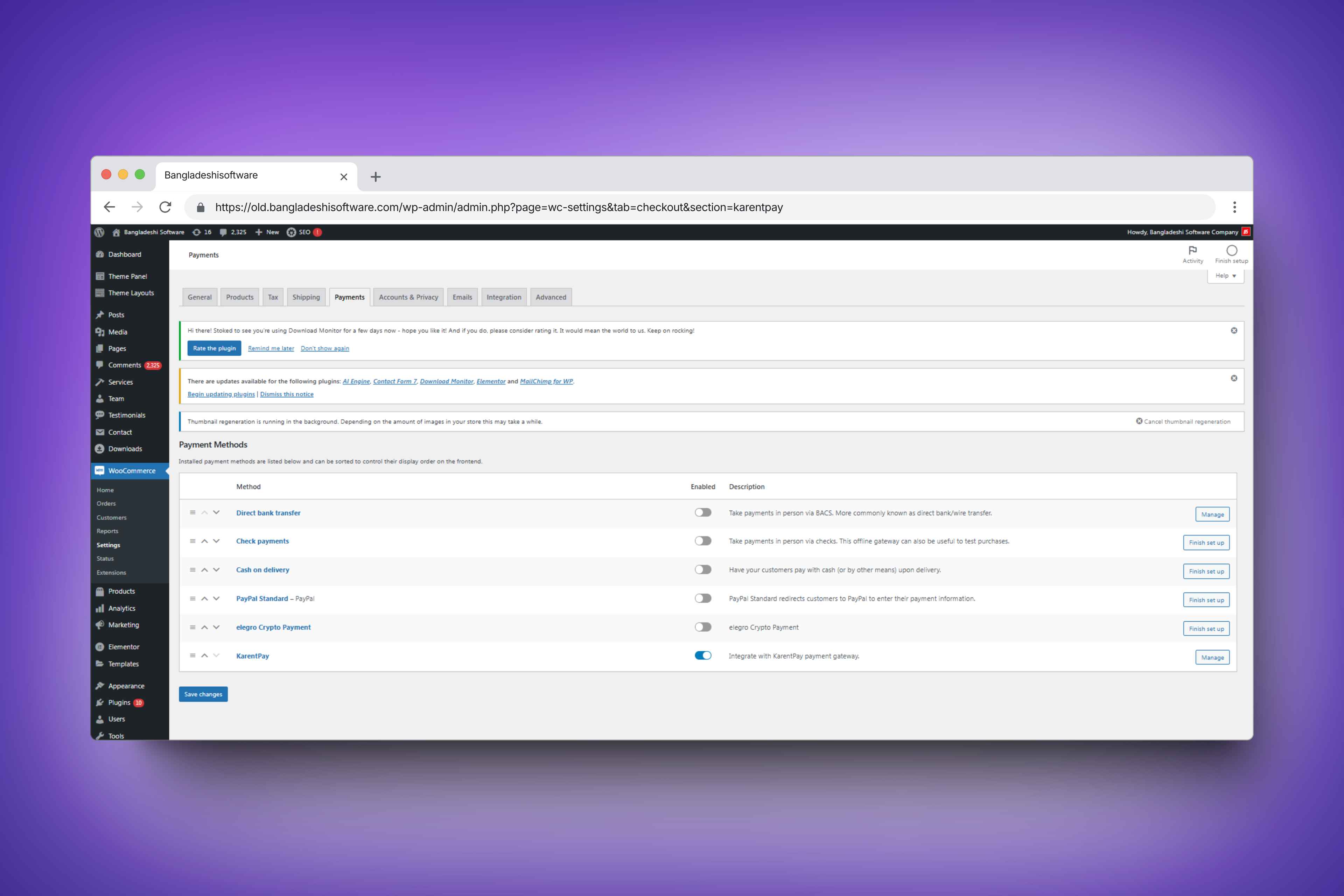The width and height of the screenshot is (1344, 896).
Task: Click the WordPress logo in admin bar
Action: pyautogui.click(x=99, y=232)
